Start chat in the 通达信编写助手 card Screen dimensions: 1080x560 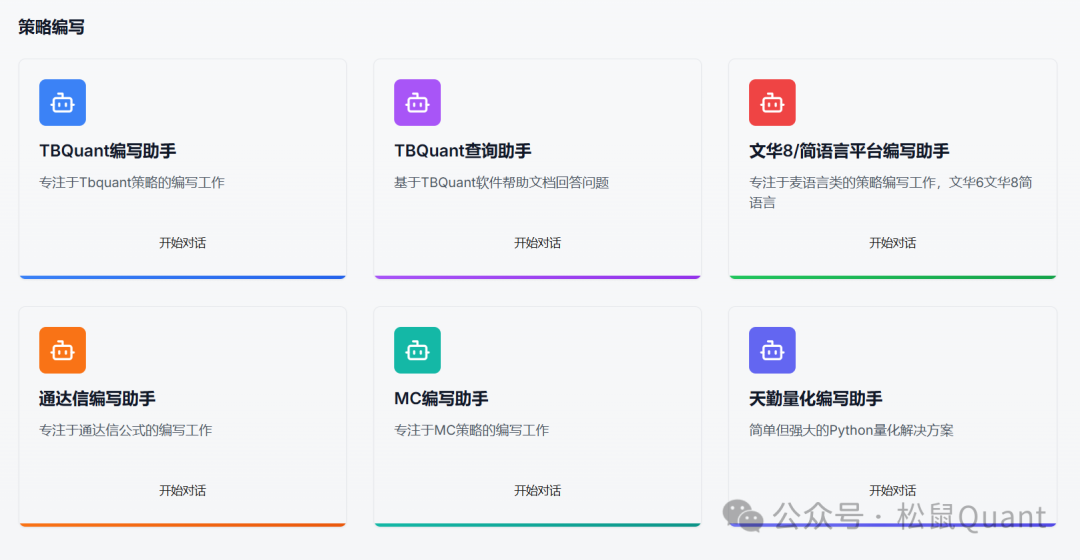[183, 490]
